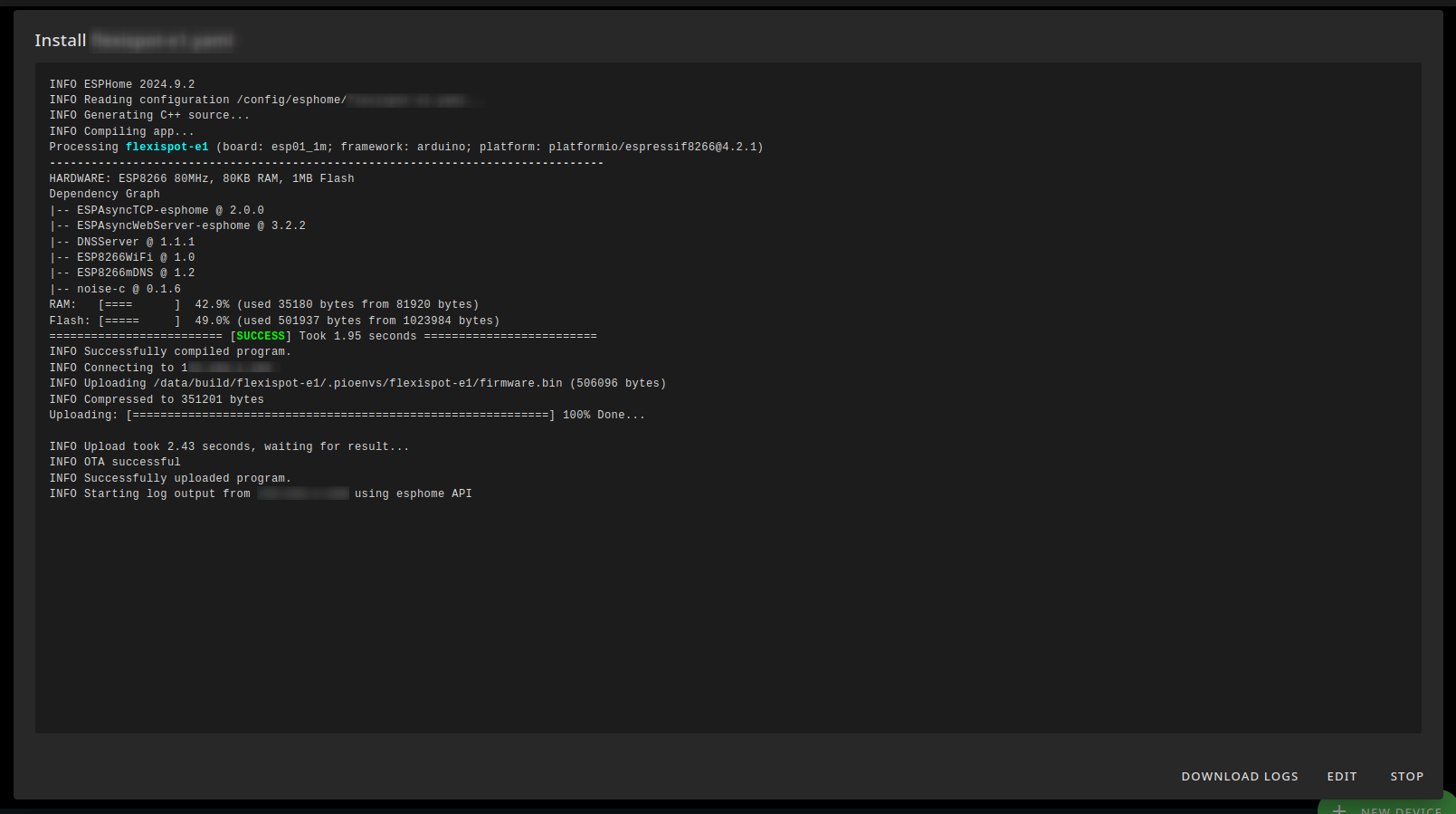Click the Flash usage bar in the log
Screen dimensions: 1456x814
[139, 321]
